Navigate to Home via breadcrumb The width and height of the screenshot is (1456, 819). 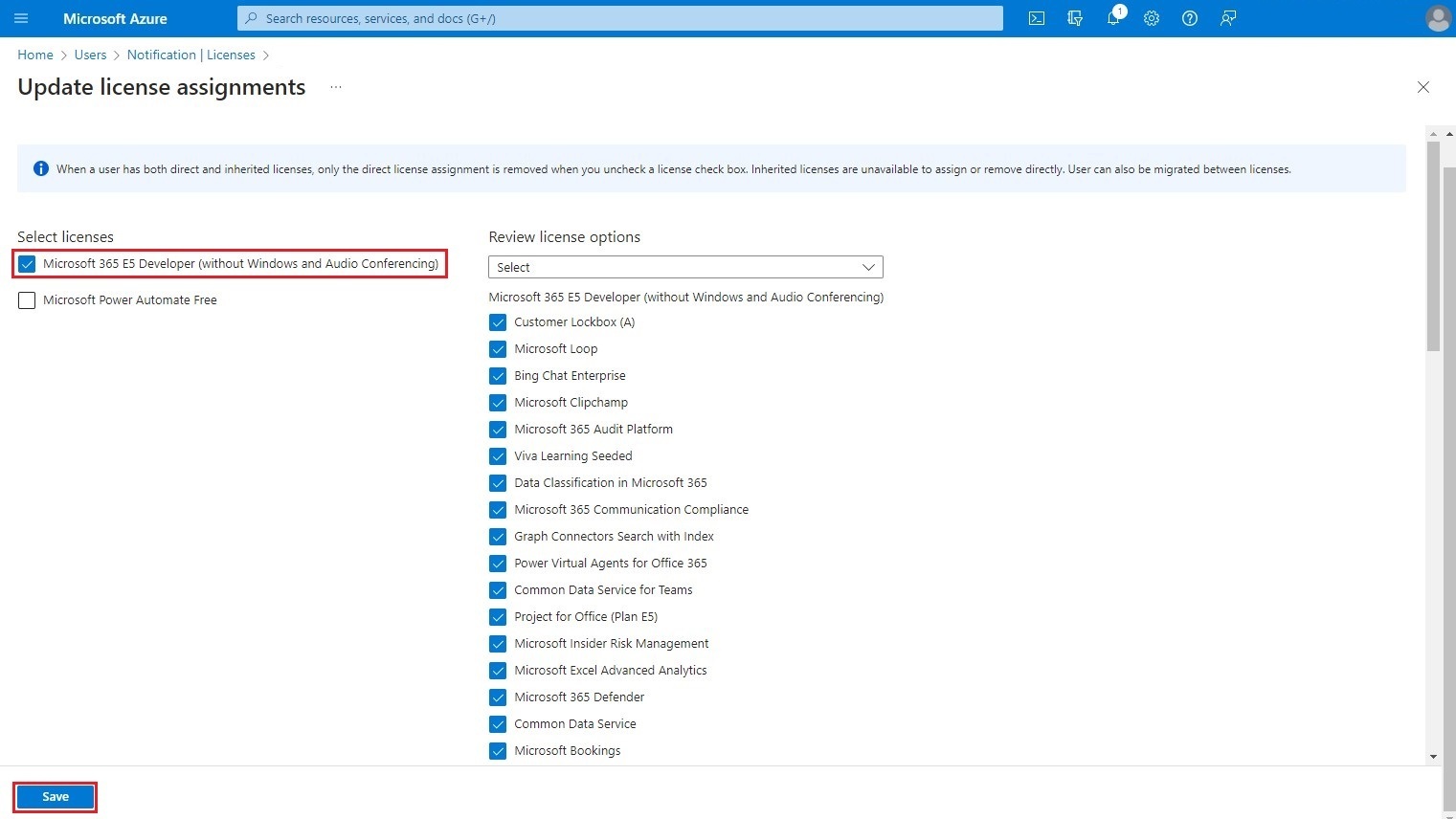coord(34,55)
